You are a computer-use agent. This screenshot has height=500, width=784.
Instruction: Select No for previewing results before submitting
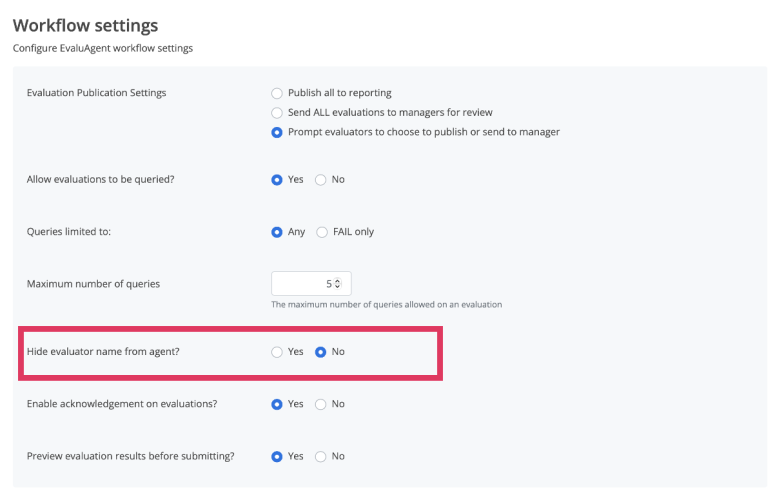tap(321, 456)
